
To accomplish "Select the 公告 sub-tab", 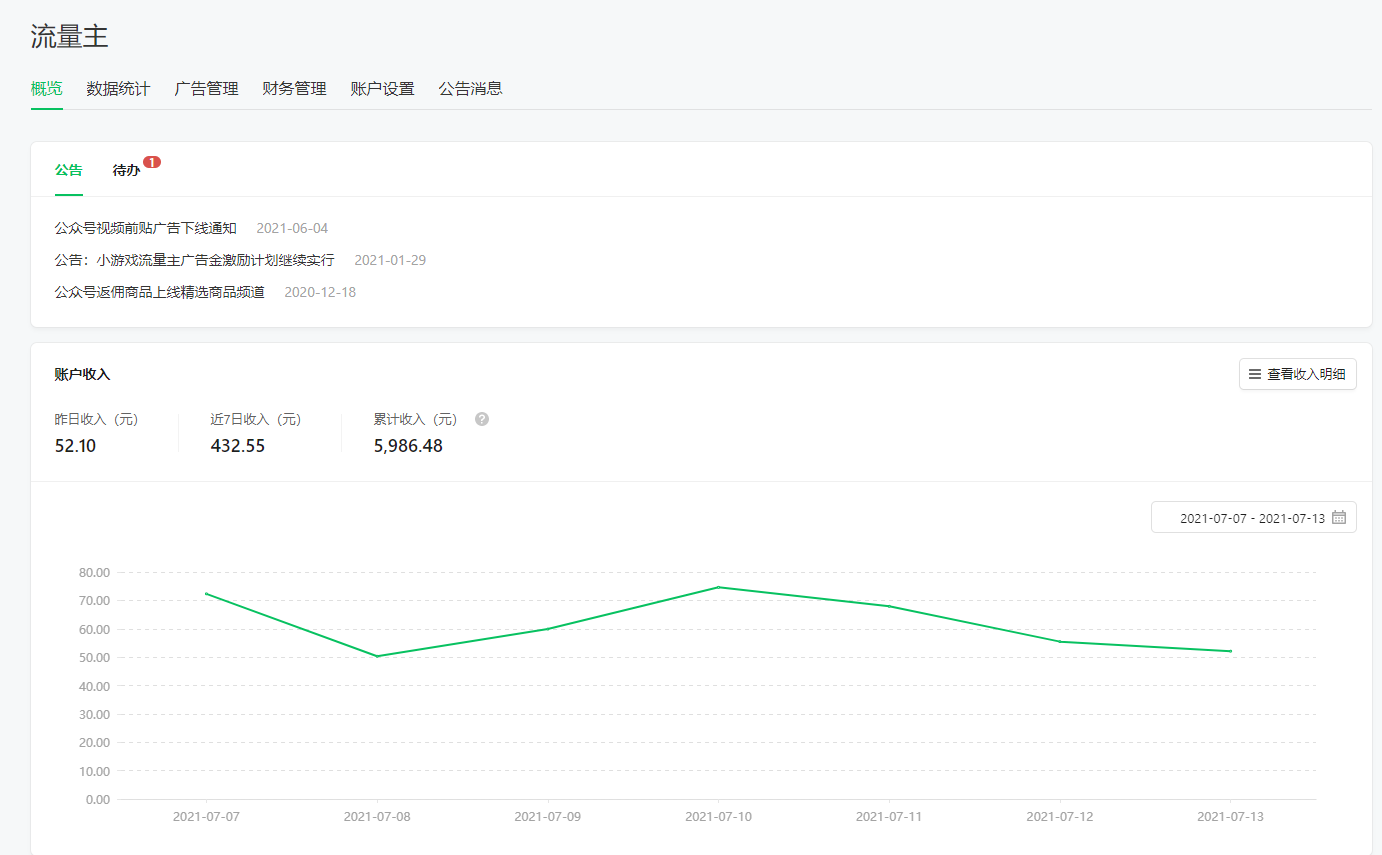I will pos(69,171).
